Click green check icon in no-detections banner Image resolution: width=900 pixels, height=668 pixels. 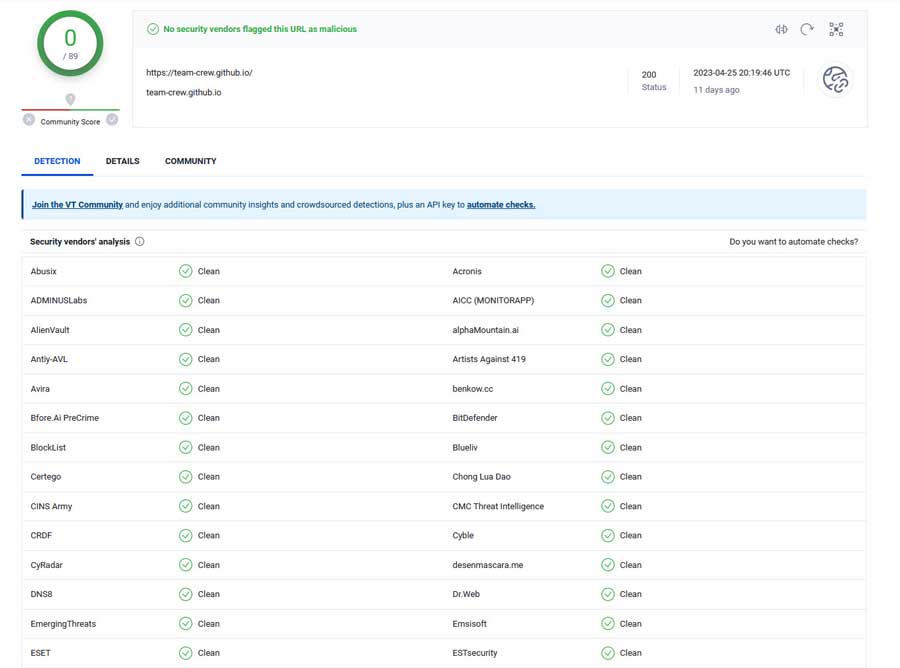[x=153, y=29]
